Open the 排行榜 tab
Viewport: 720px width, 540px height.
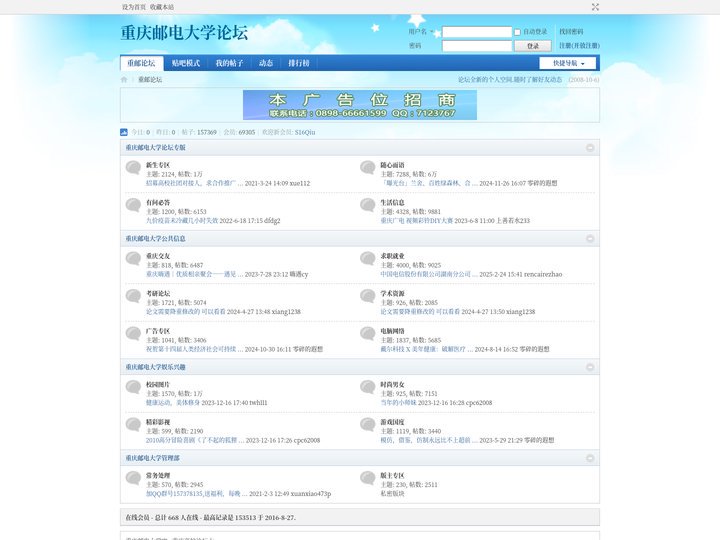point(299,63)
